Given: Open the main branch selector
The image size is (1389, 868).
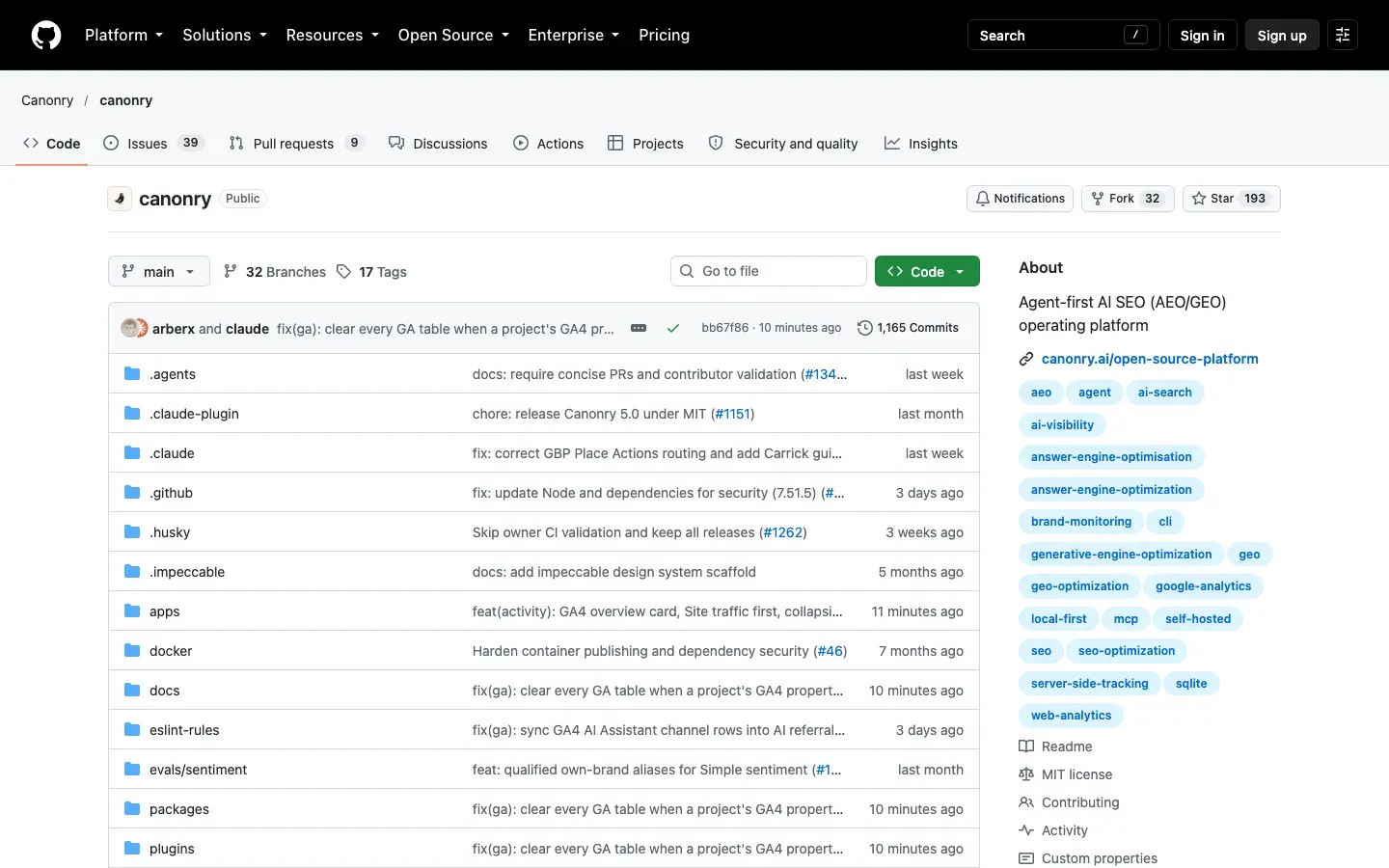Looking at the screenshot, I should click(158, 272).
